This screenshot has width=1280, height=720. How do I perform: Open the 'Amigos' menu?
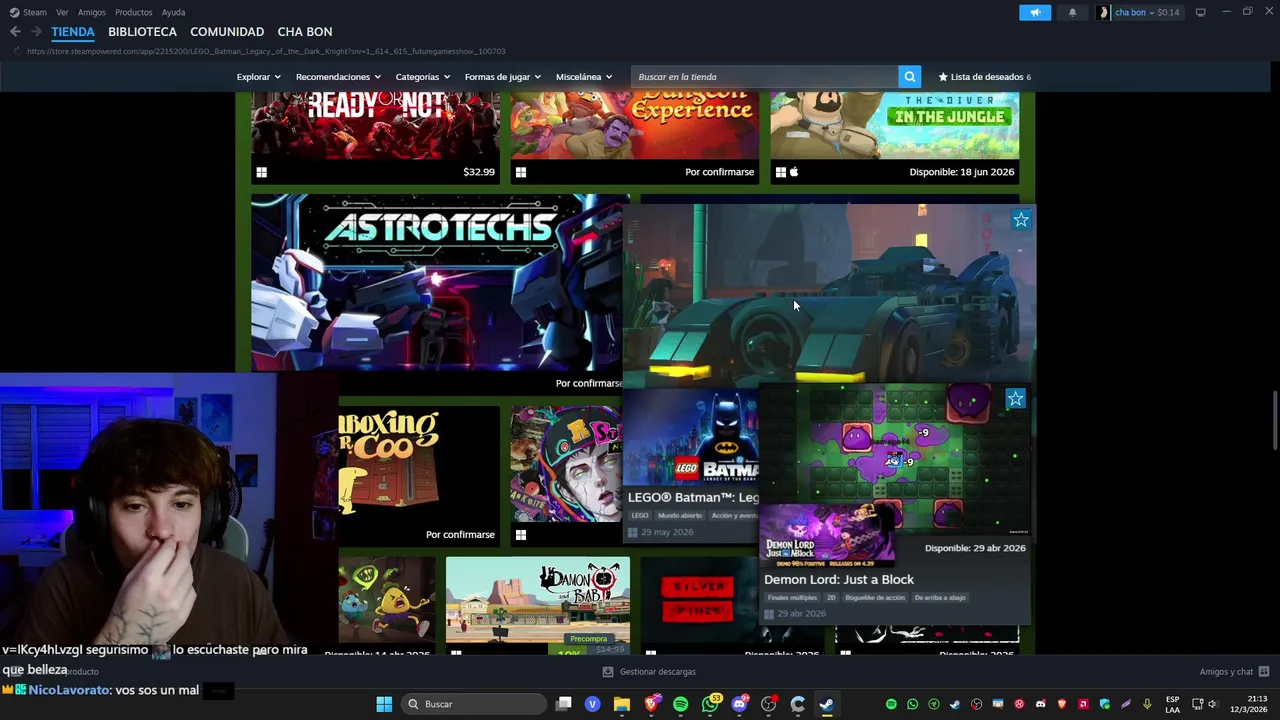[x=91, y=12]
